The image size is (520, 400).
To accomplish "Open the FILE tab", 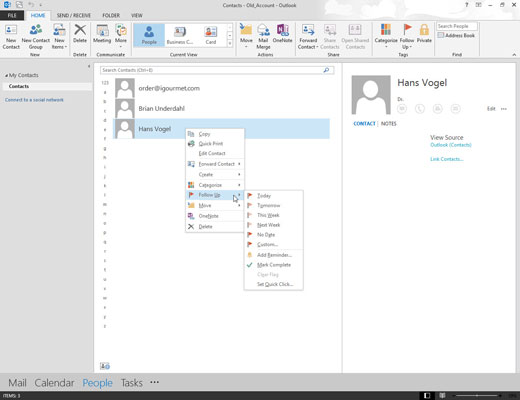I will (x=12, y=15).
